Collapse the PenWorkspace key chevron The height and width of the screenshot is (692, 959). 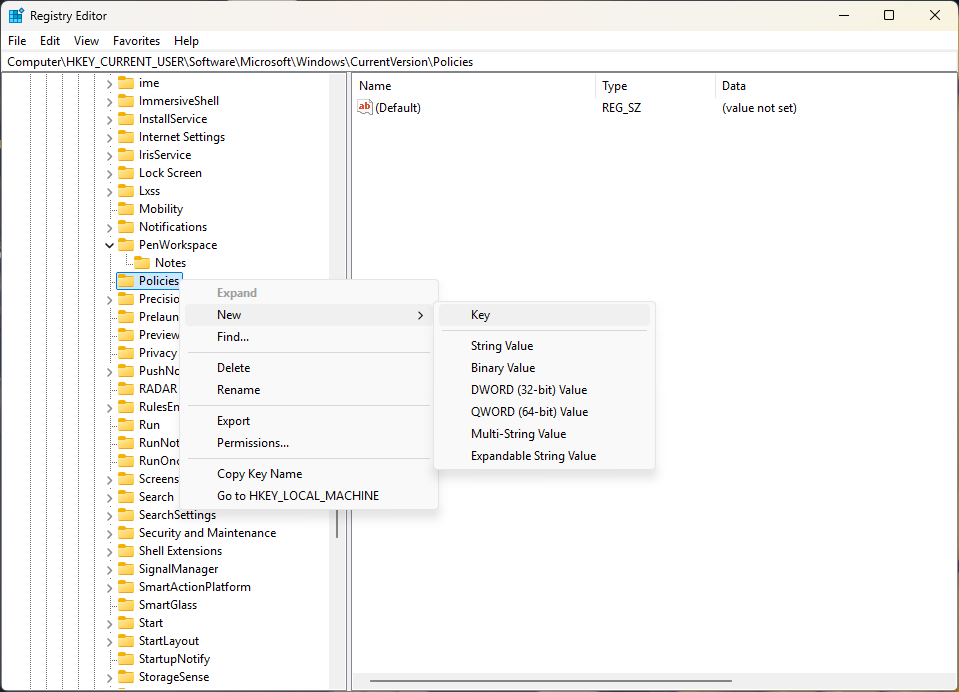coord(109,244)
